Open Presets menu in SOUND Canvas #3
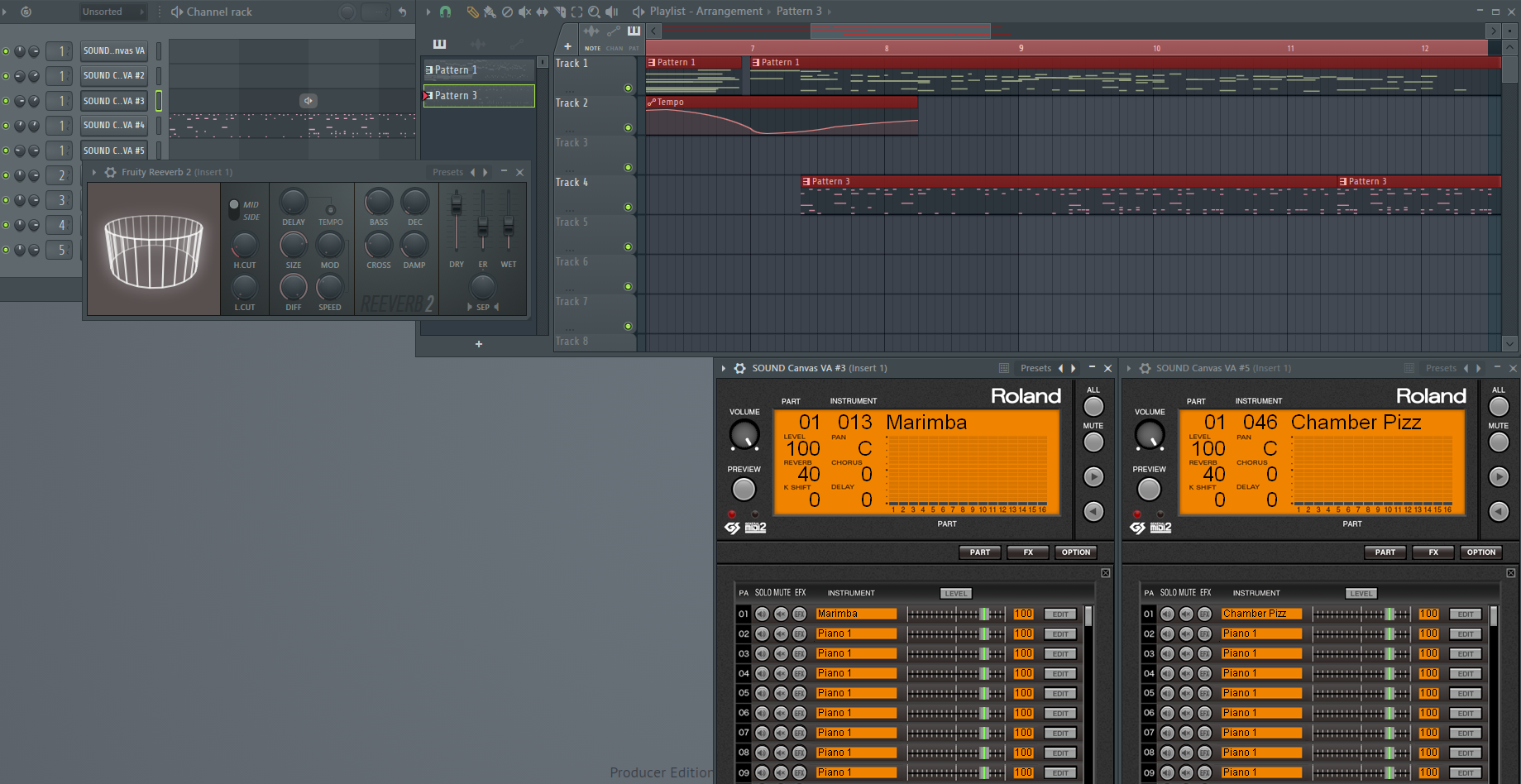 point(1035,368)
